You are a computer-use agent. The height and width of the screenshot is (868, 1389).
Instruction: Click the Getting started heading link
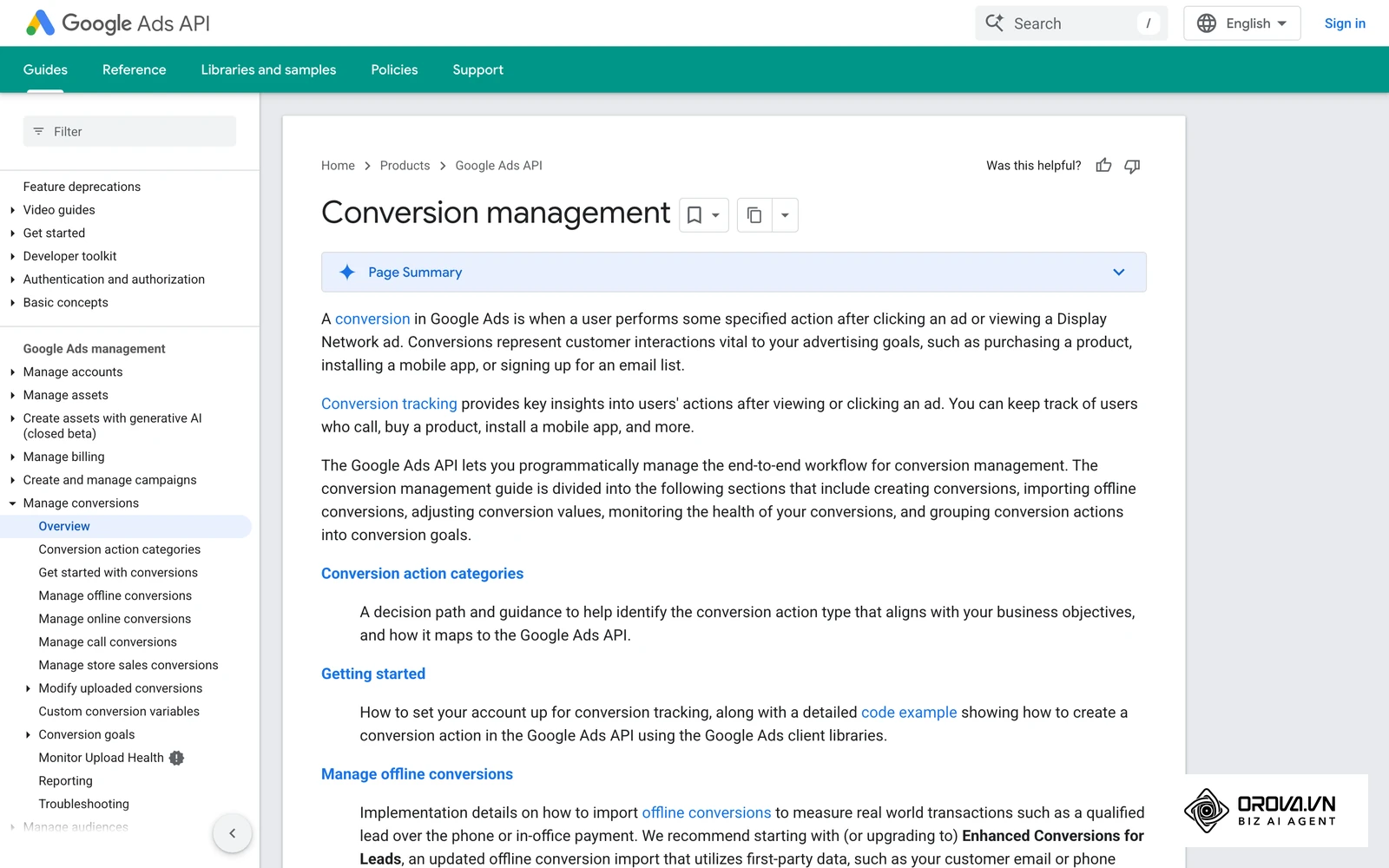click(373, 674)
